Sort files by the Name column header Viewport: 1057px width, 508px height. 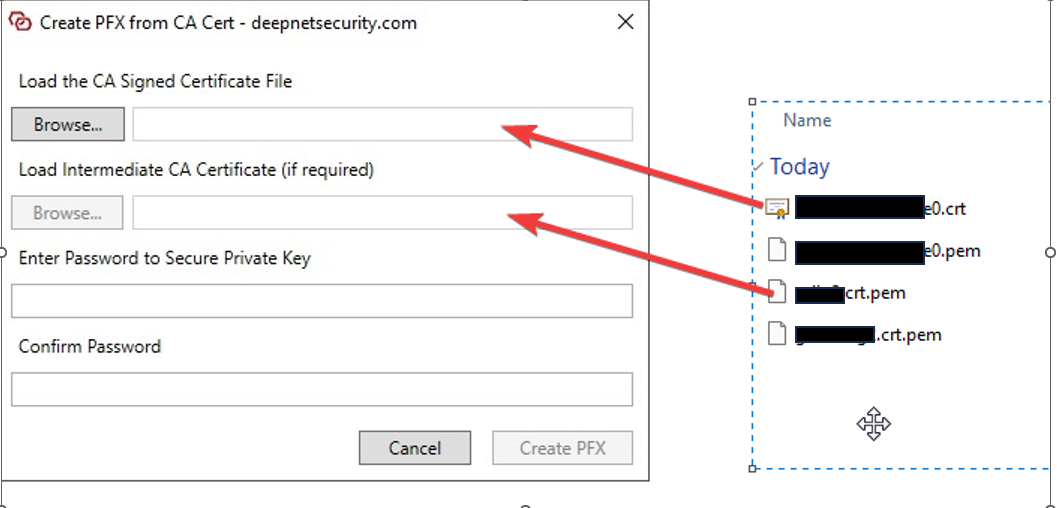(807, 120)
